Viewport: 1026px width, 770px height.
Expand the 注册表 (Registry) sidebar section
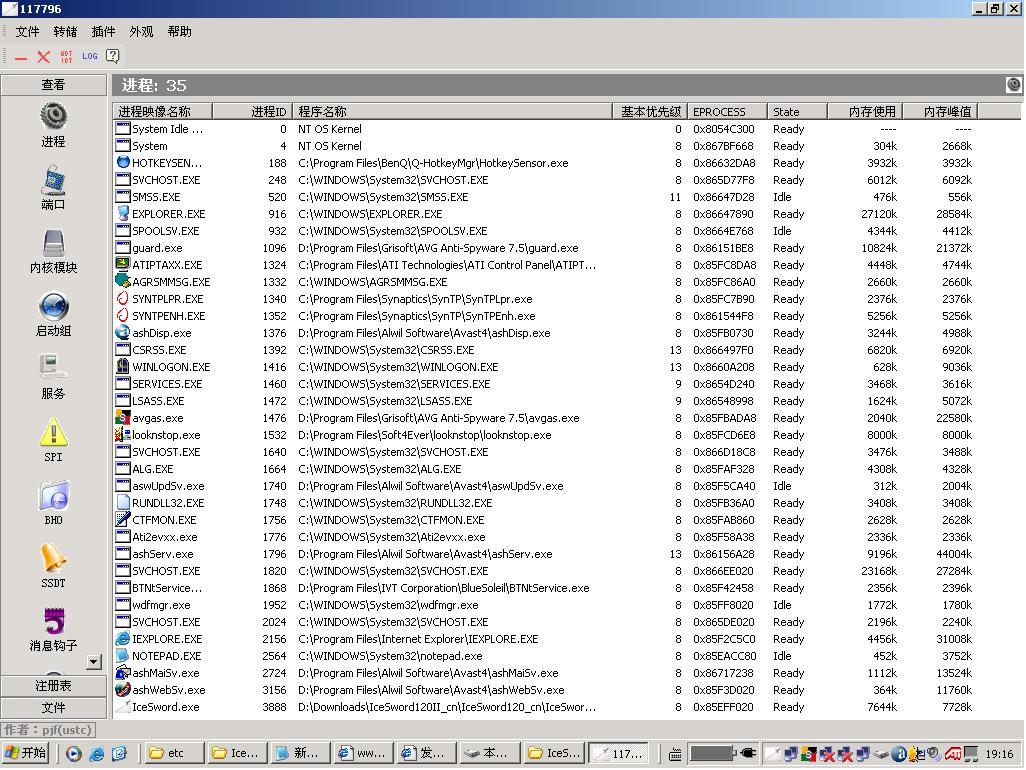click(x=53, y=686)
